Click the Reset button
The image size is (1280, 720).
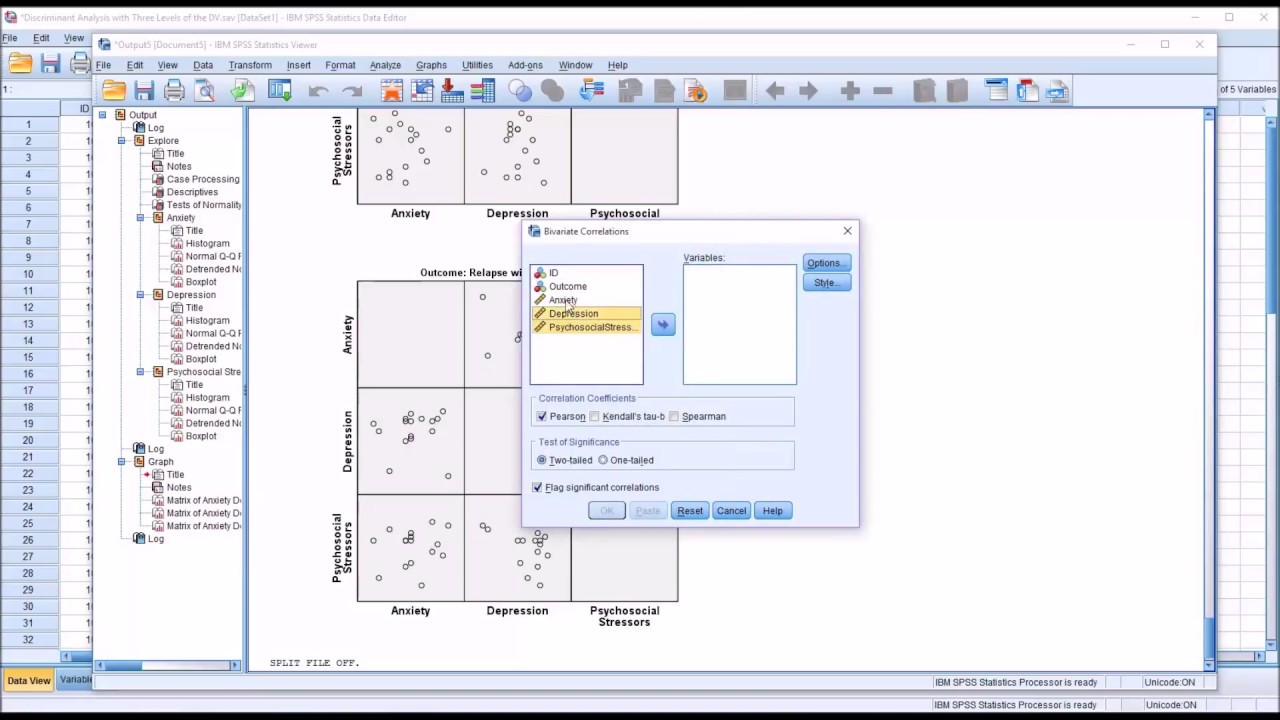click(690, 511)
